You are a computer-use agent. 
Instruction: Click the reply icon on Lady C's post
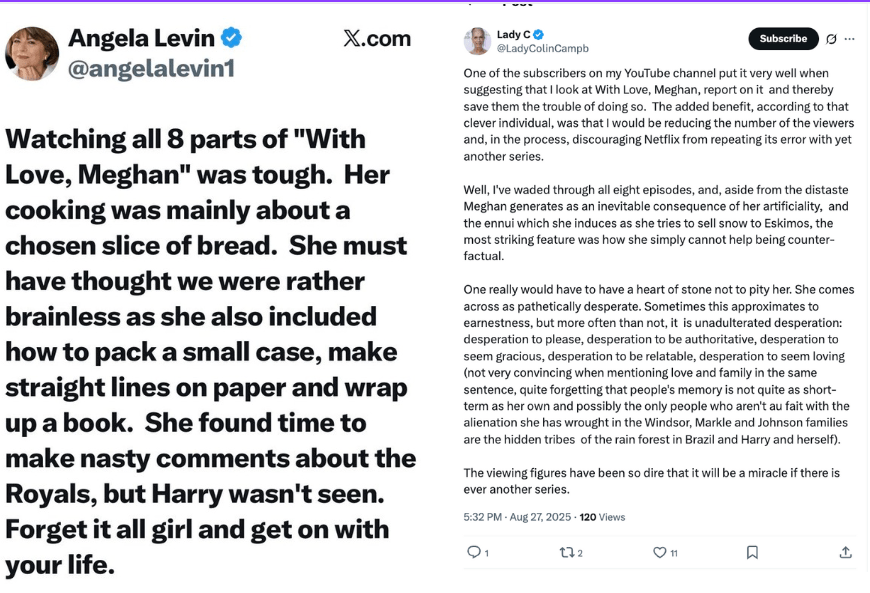point(474,552)
